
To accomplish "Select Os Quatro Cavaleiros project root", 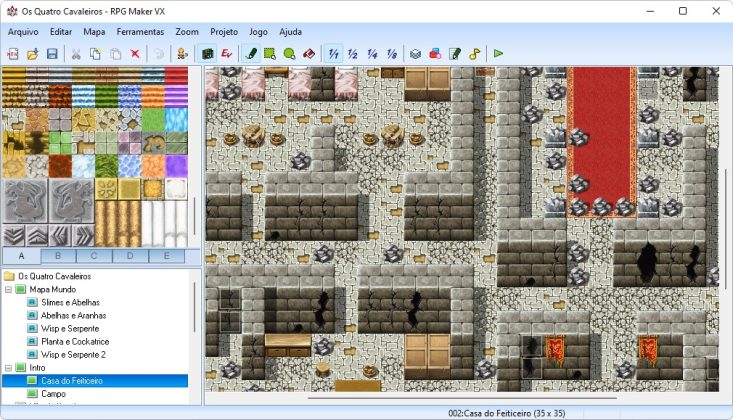I will click(x=54, y=276).
